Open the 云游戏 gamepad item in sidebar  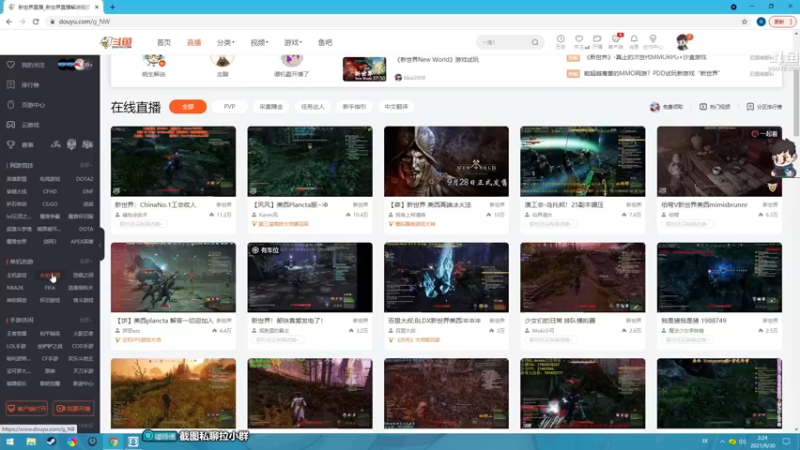30,124
